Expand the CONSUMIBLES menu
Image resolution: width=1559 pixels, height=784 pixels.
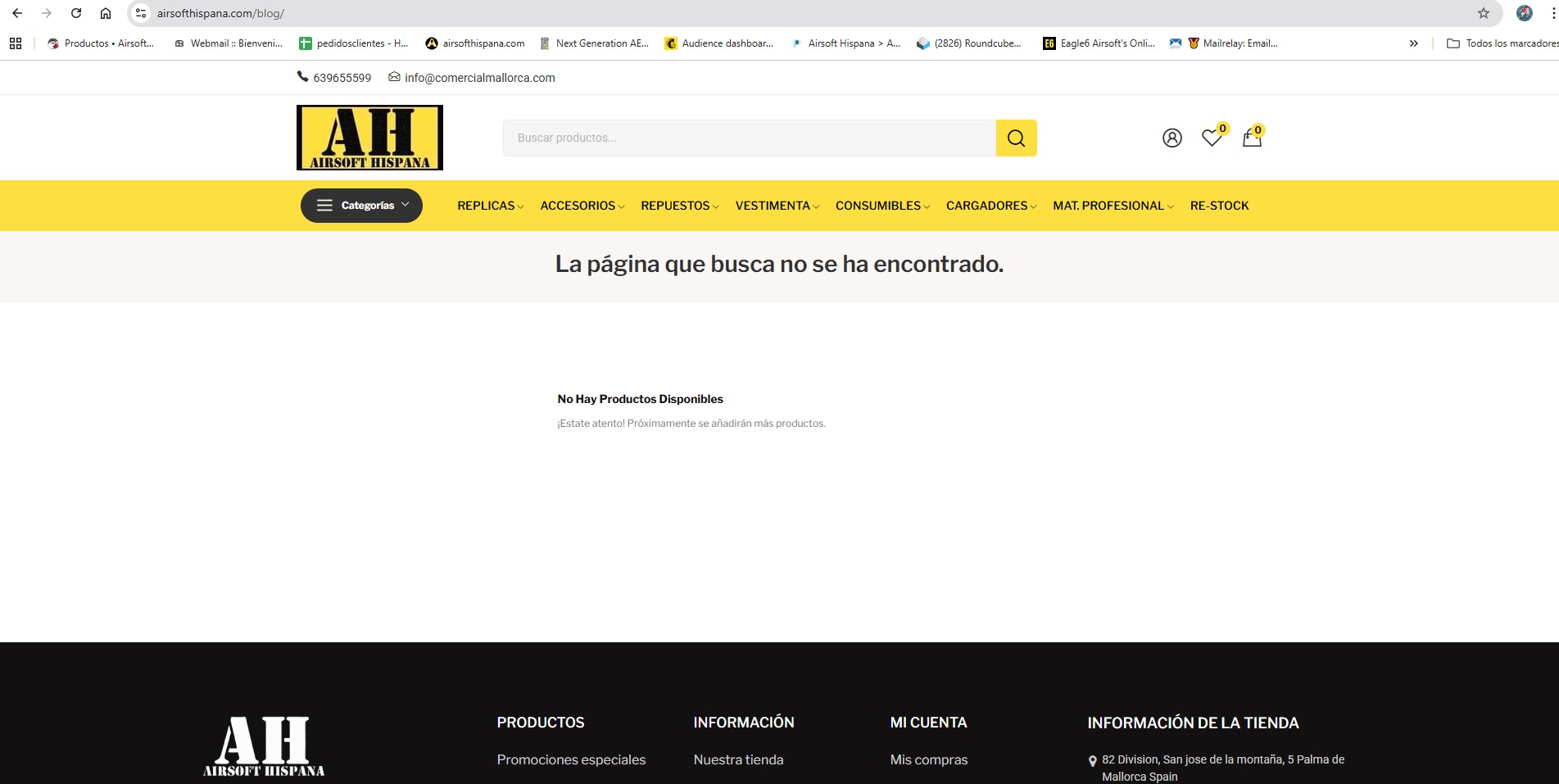[881, 206]
